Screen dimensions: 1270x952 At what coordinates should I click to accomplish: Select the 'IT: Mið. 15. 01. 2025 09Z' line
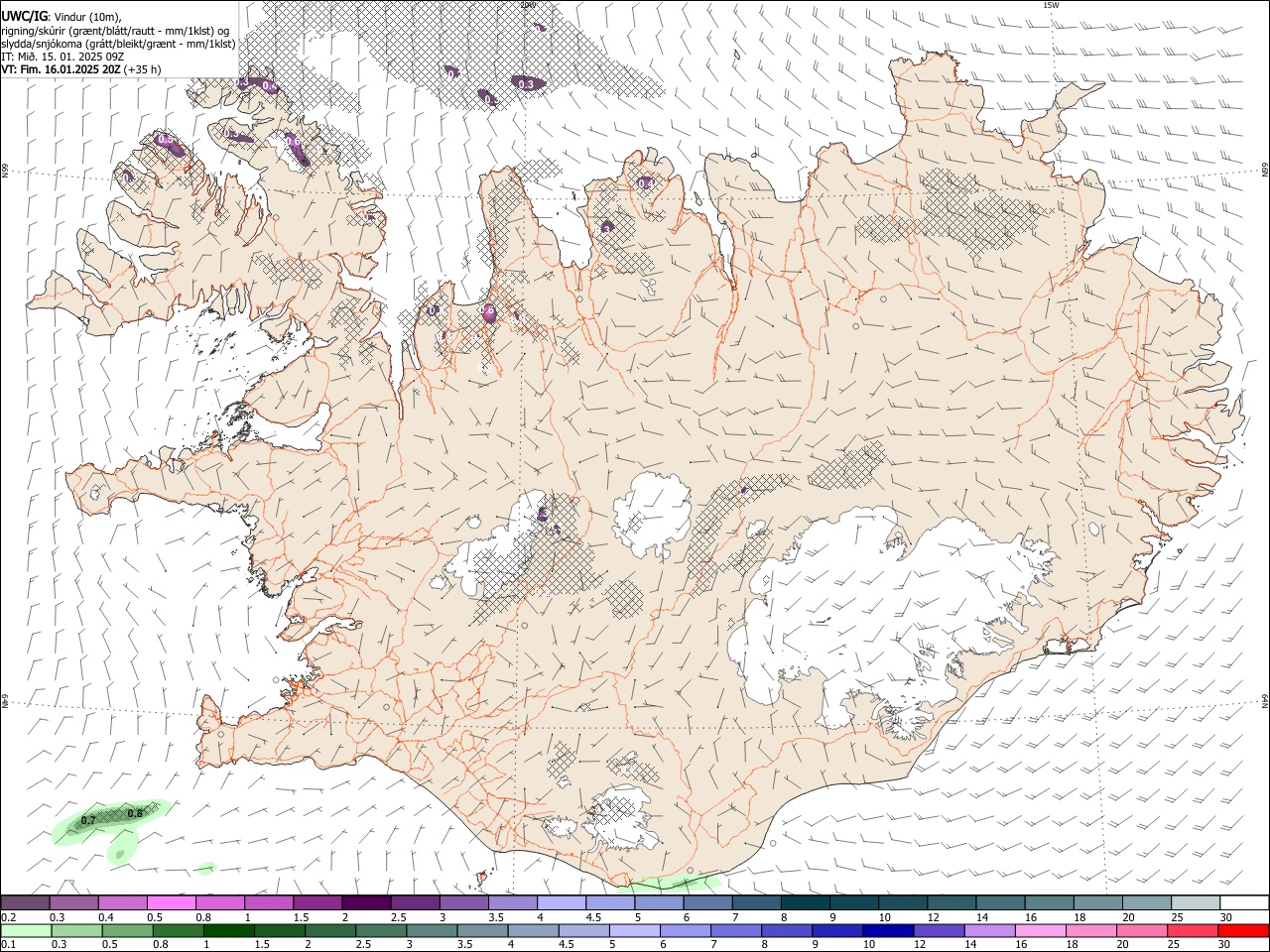(x=63, y=57)
